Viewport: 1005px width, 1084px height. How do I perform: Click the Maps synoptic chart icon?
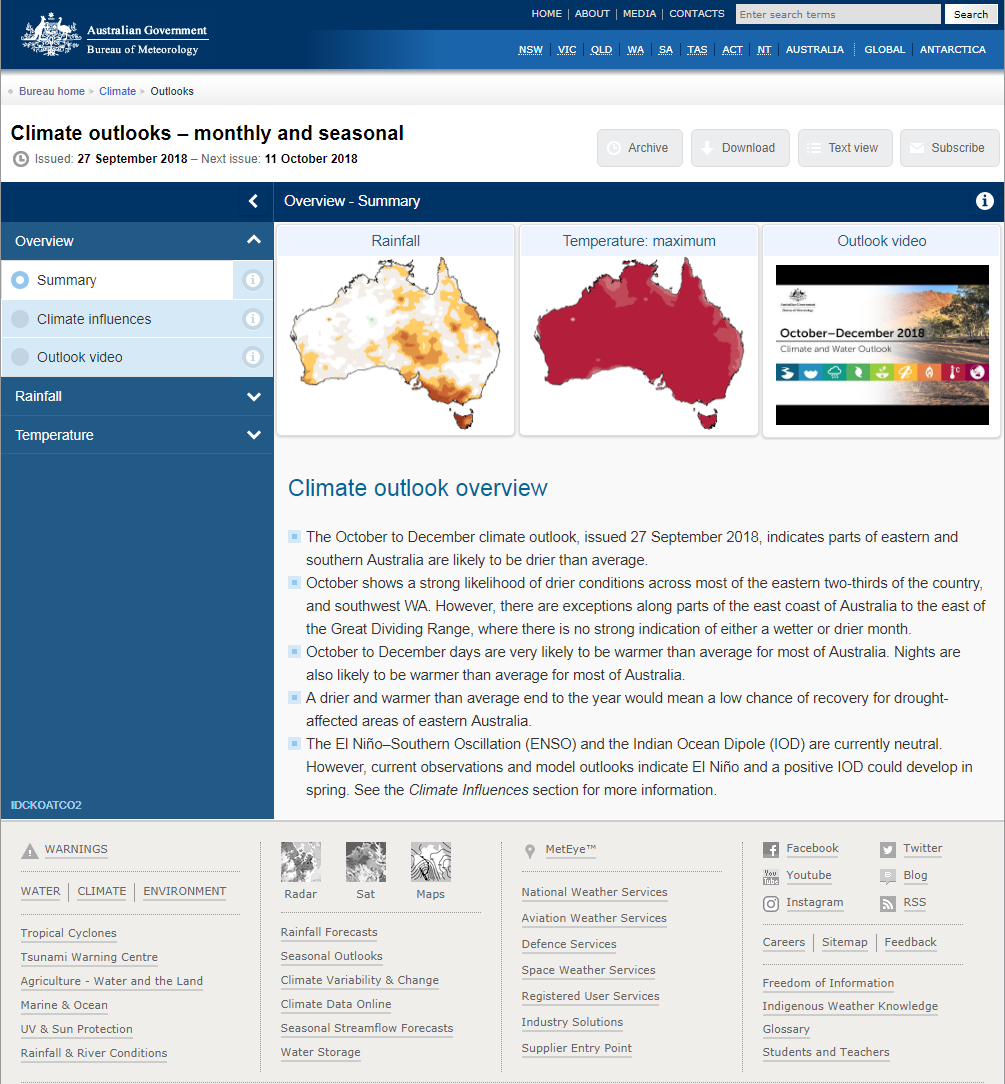pos(430,862)
